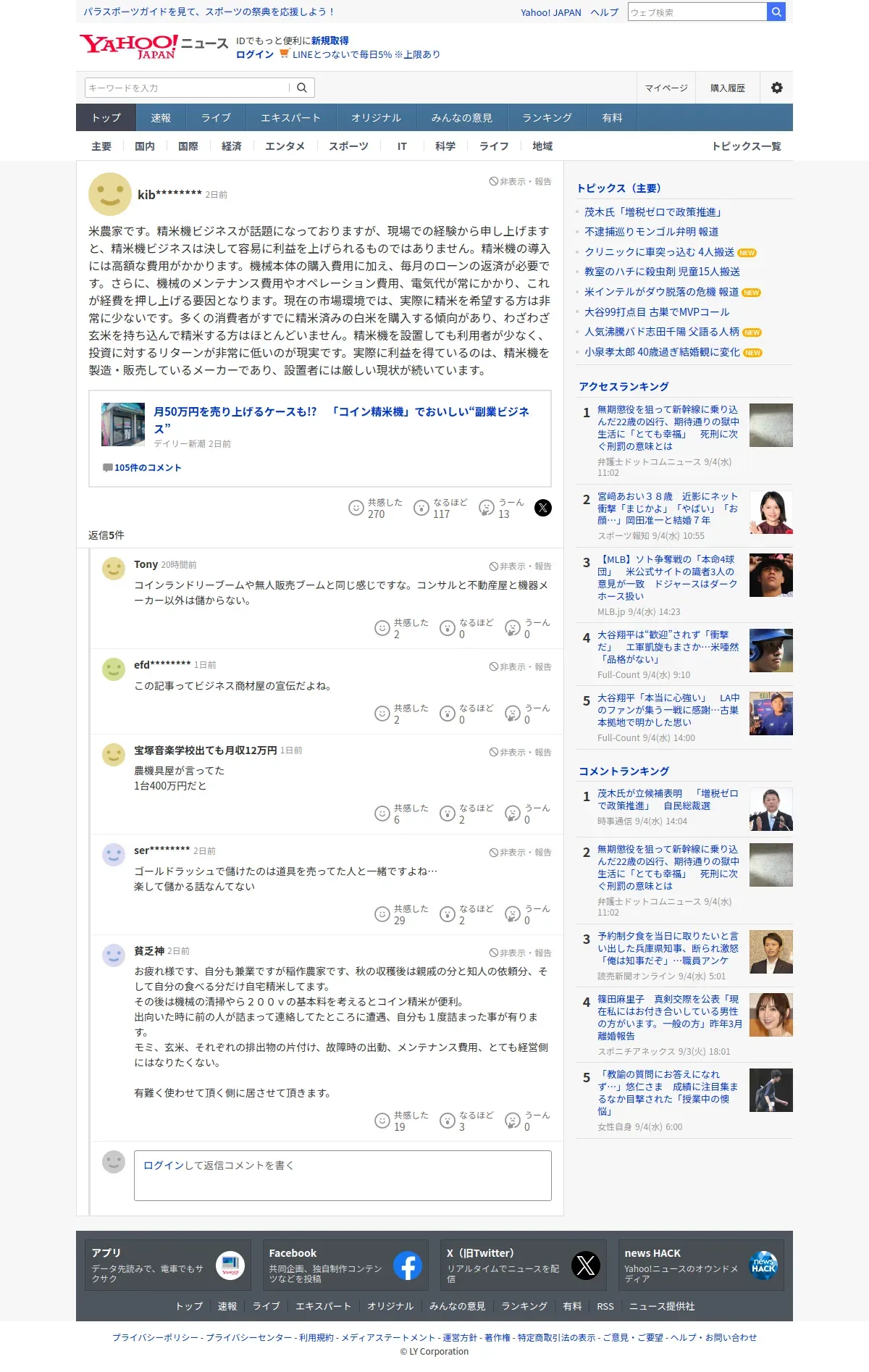869x1372 pixels.
Task: Click 共感した icon on 宝塚音楽学校 reply
Action: click(382, 813)
